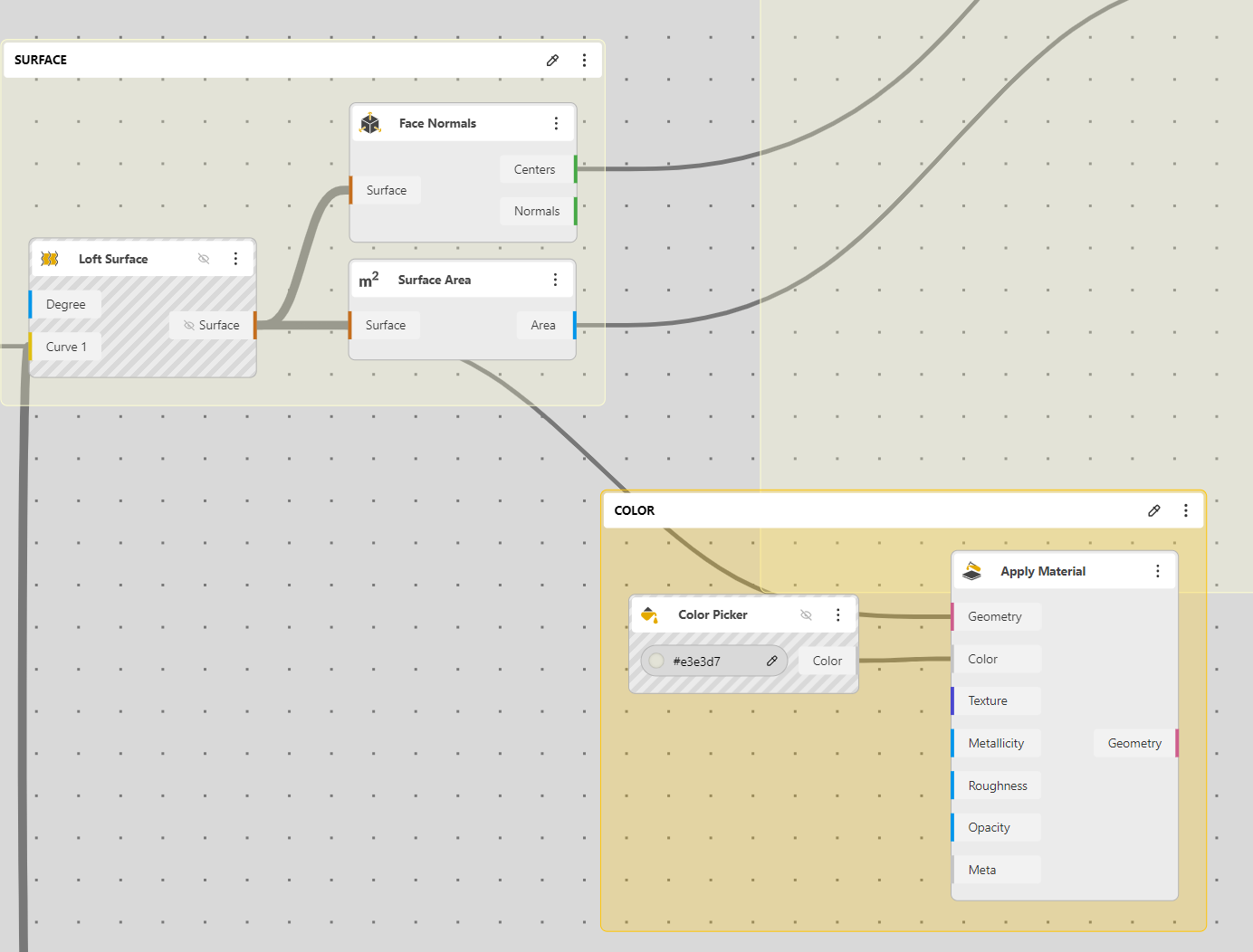Click the eyedropper icon beside #e3e3d7
The image size is (1253, 952).
click(772, 661)
